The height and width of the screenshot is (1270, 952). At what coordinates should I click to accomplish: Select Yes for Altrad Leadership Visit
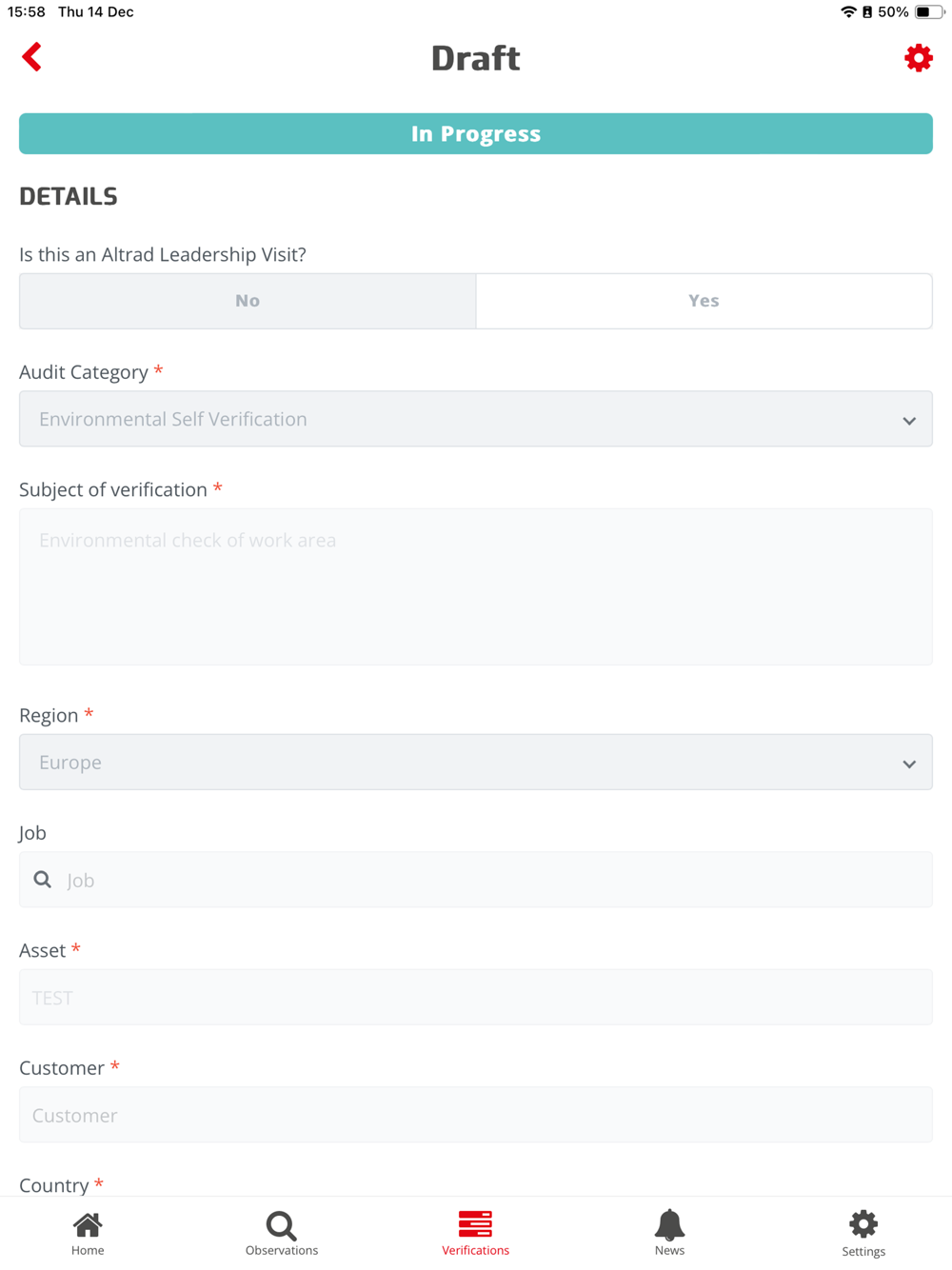(x=704, y=301)
